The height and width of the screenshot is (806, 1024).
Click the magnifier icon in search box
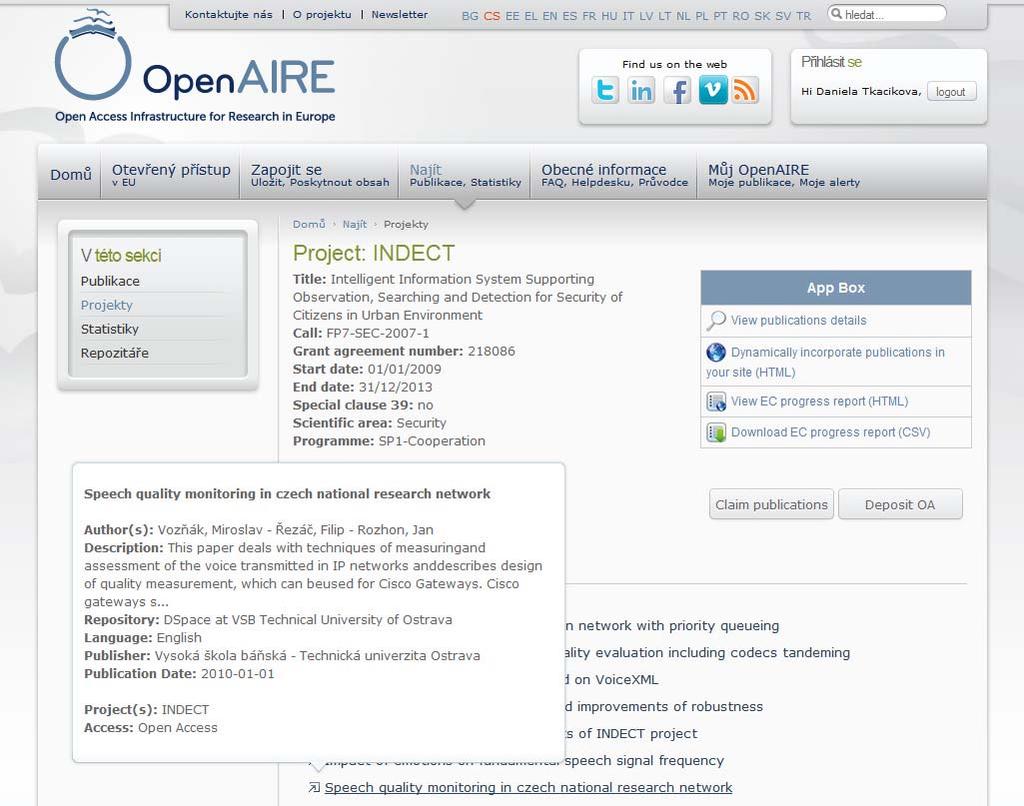pyautogui.click(x=836, y=13)
